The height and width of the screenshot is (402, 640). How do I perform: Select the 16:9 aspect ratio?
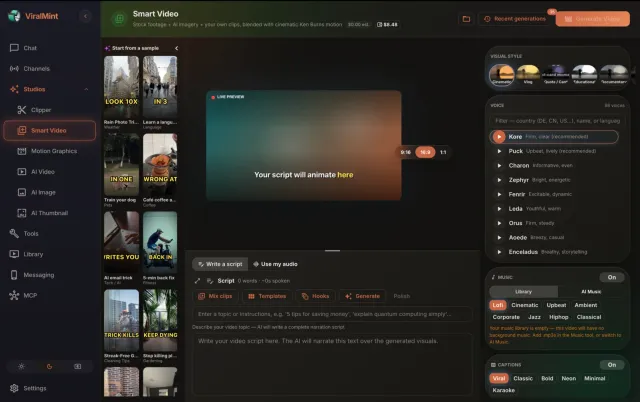coord(425,152)
